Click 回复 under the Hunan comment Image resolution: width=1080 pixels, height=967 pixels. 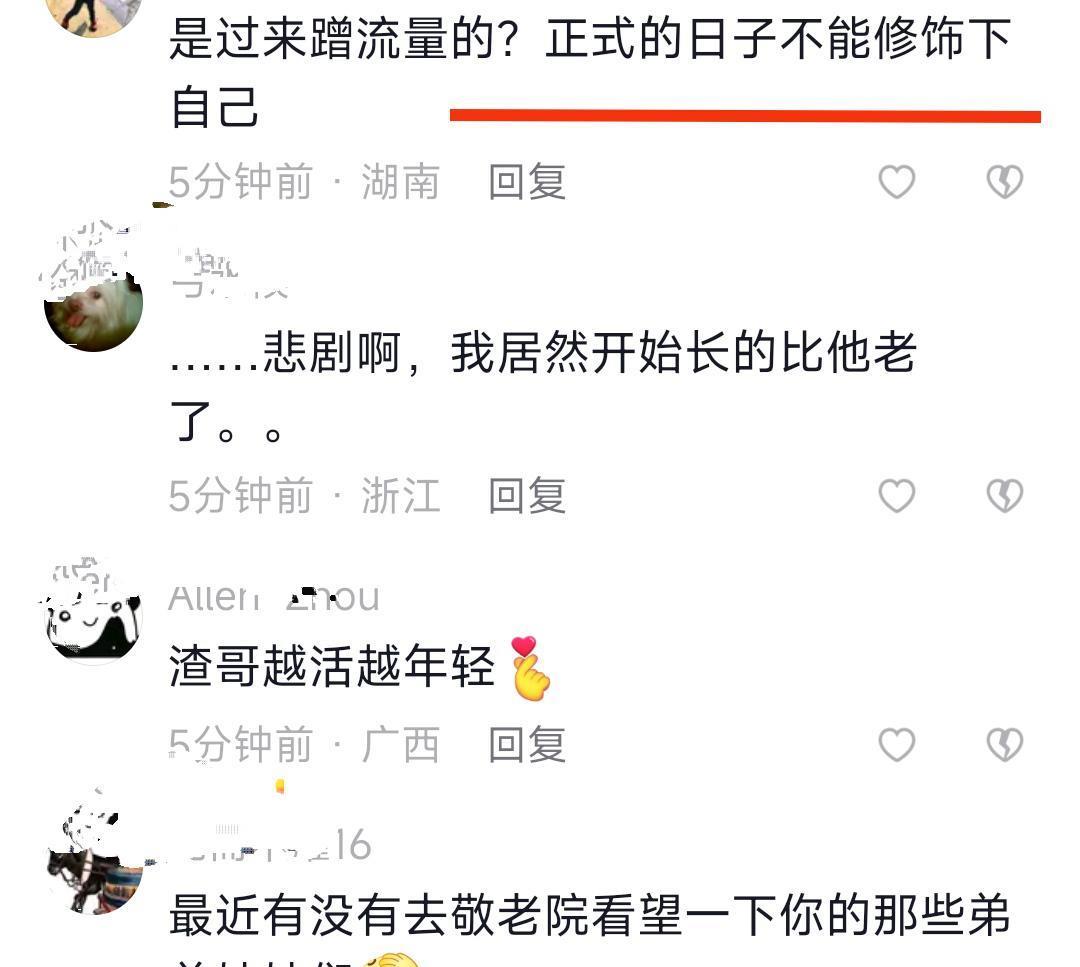tap(528, 182)
